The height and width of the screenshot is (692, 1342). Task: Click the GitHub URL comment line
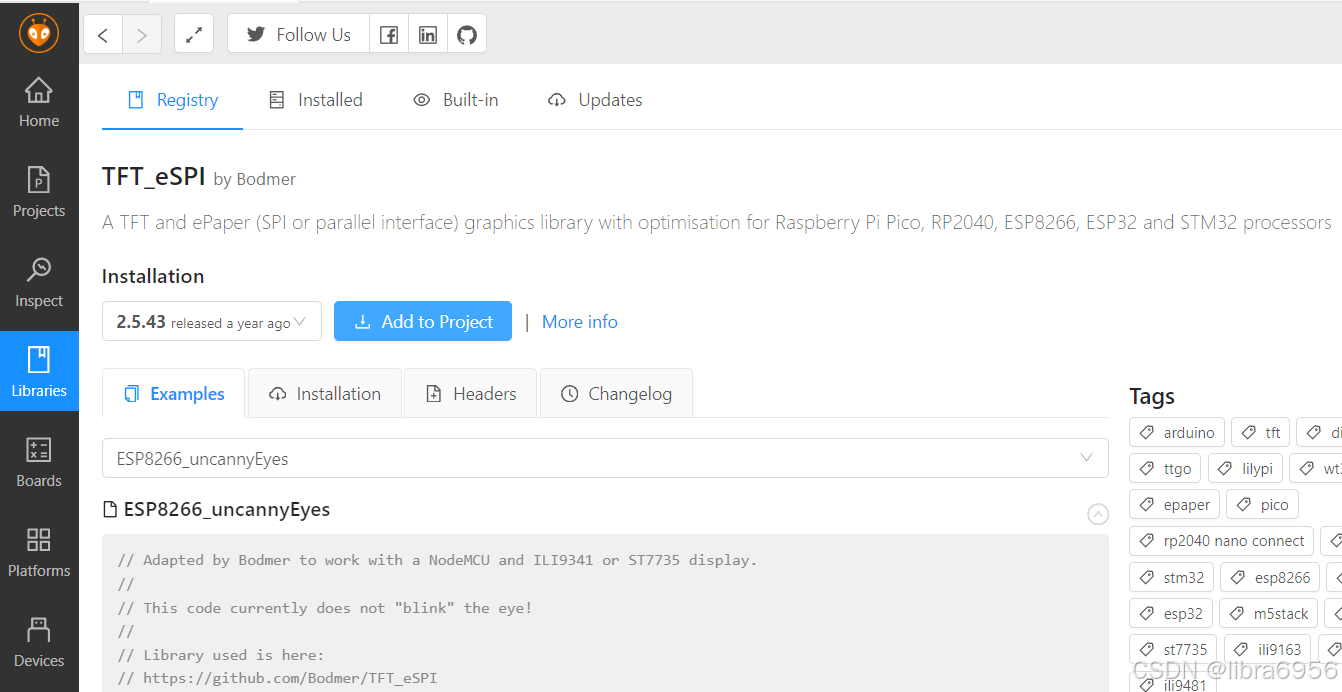pyautogui.click(x=277, y=678)
